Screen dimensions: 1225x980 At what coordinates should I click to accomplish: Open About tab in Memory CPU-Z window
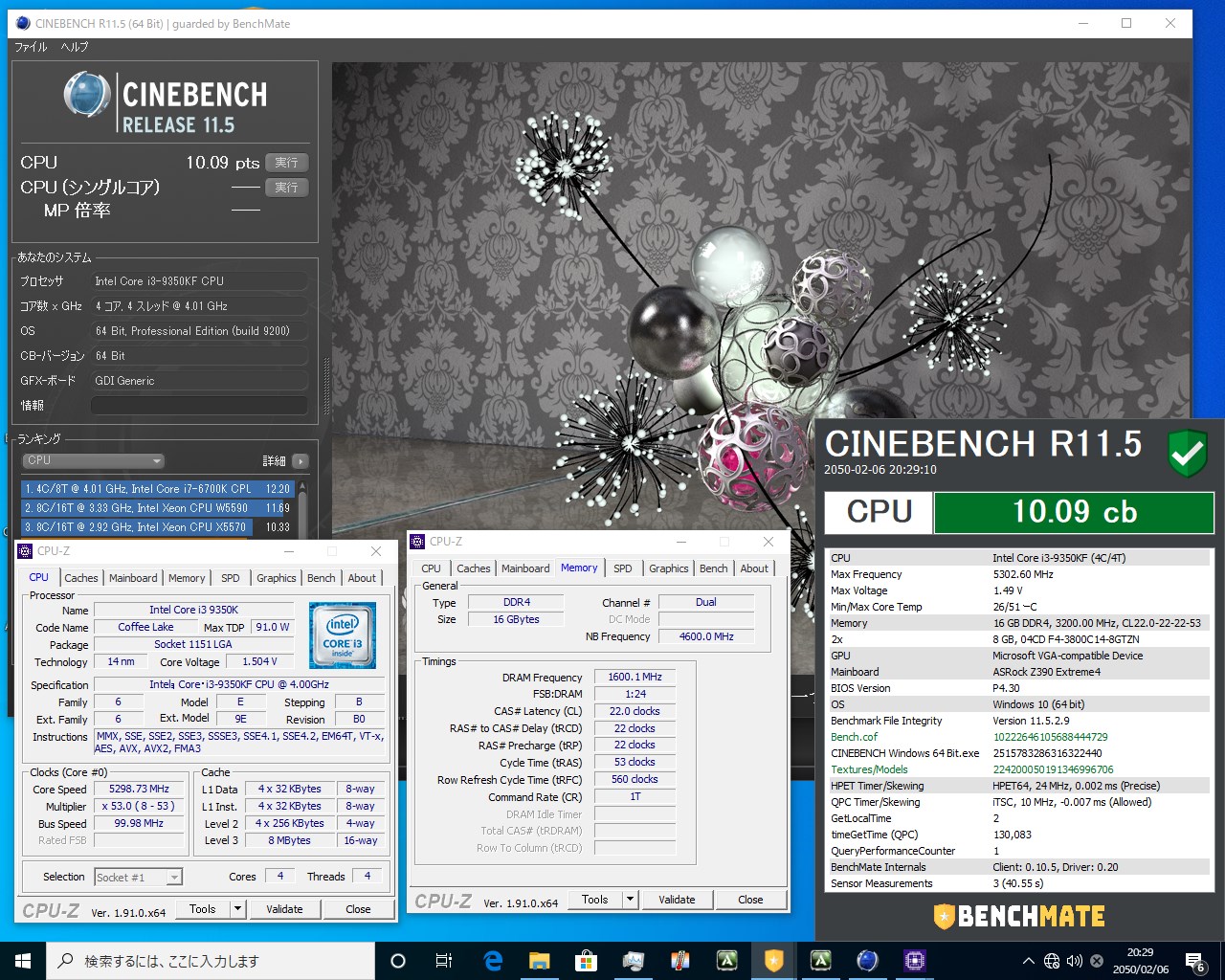(754, 568)
